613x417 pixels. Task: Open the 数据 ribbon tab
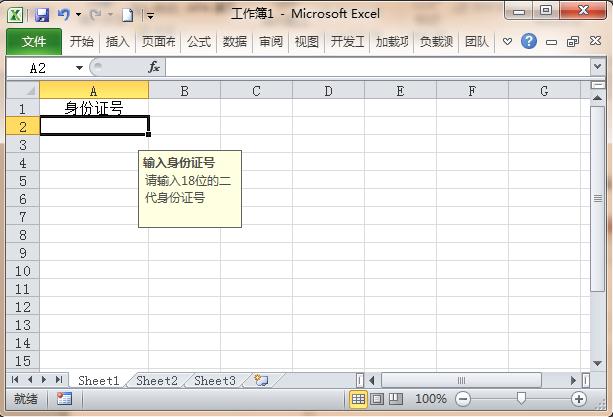[x=235, y=41]
